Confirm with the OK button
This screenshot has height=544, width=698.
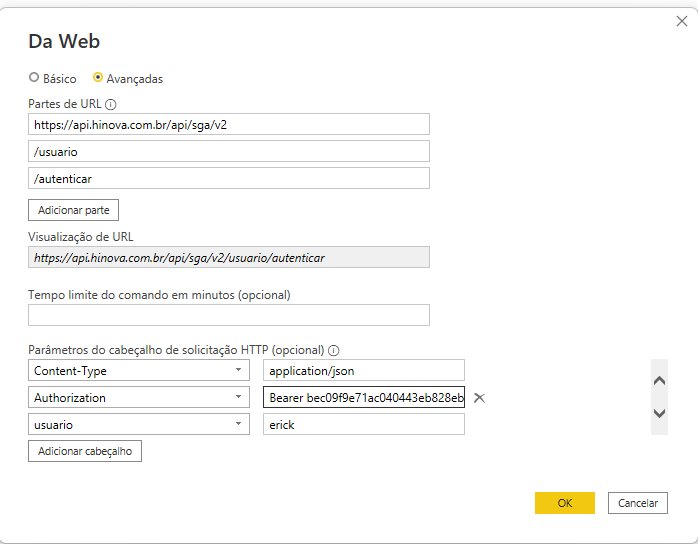pyautogui.click(x=564, y=503)
